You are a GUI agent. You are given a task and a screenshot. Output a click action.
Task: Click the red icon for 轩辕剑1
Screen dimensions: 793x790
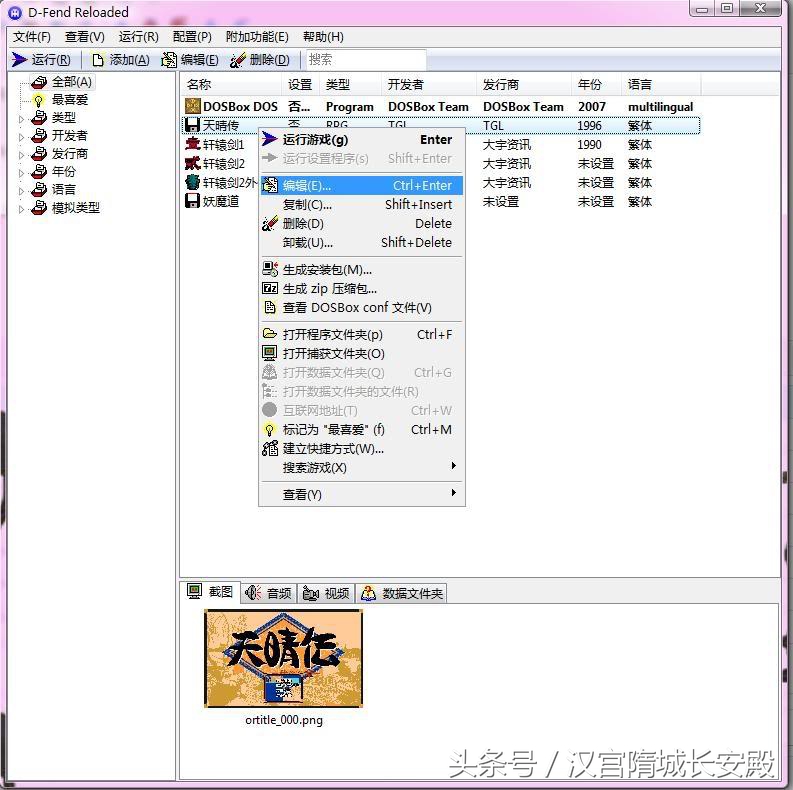pyautogui.click(x=193, y=144)
